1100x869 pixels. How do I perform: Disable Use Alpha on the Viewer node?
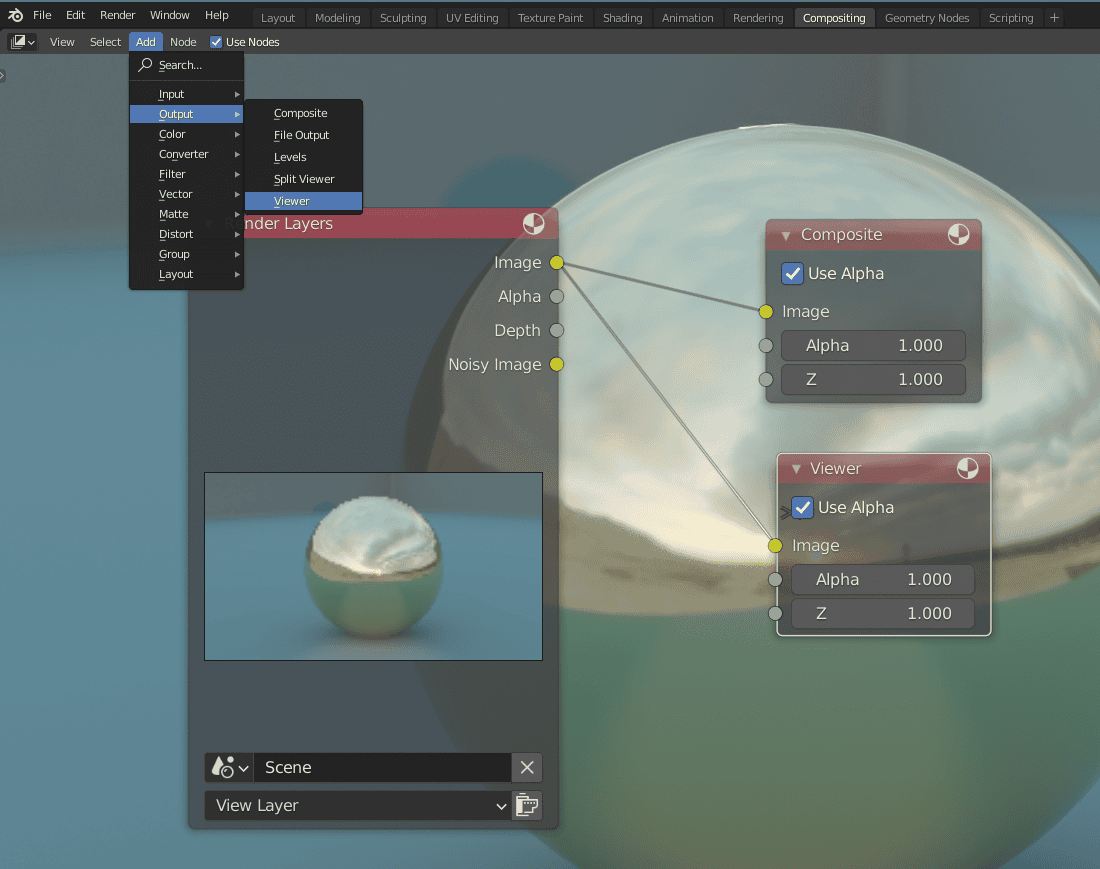[802, 507]
